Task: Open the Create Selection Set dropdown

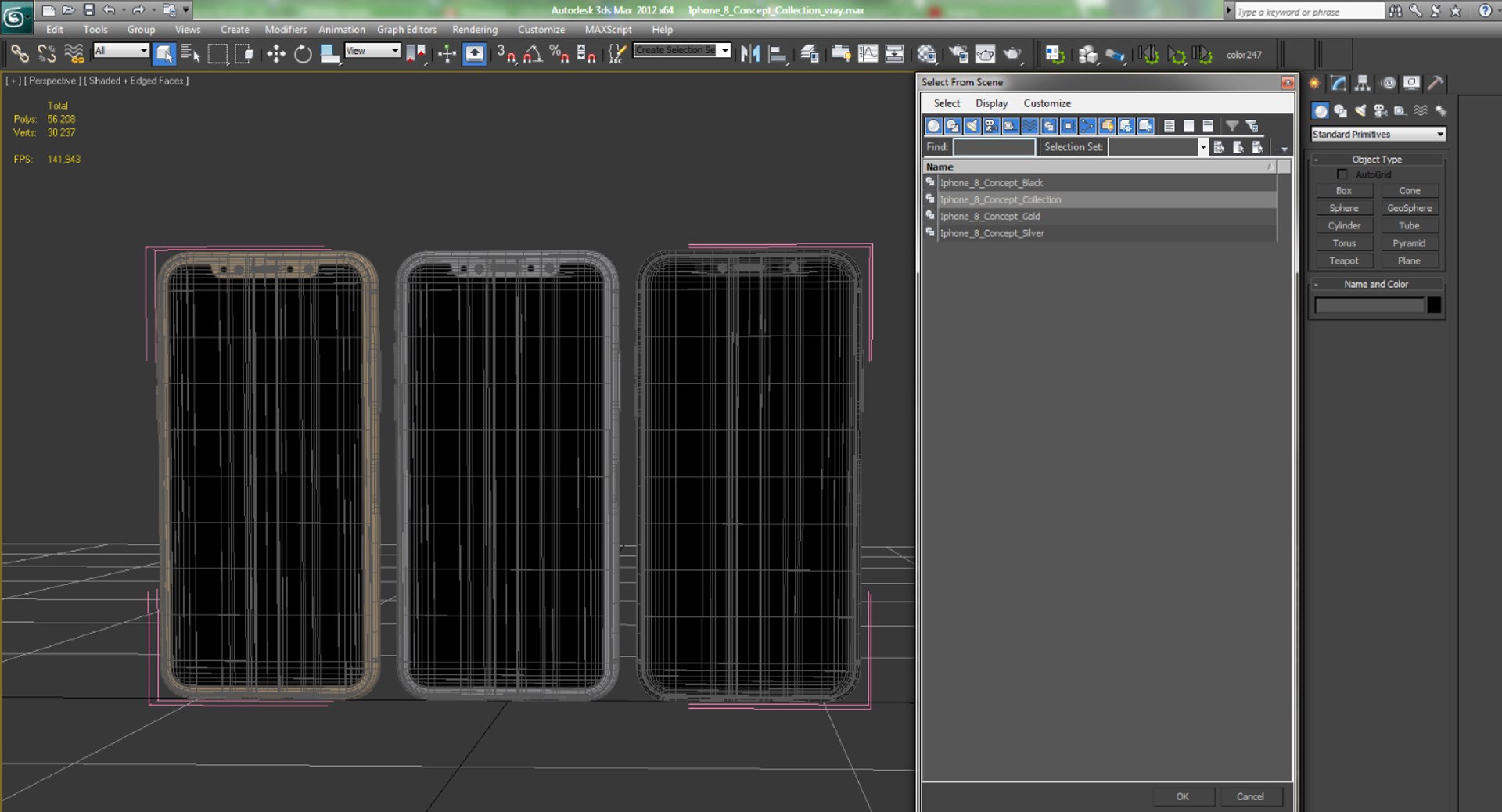Action: (725, 50)
